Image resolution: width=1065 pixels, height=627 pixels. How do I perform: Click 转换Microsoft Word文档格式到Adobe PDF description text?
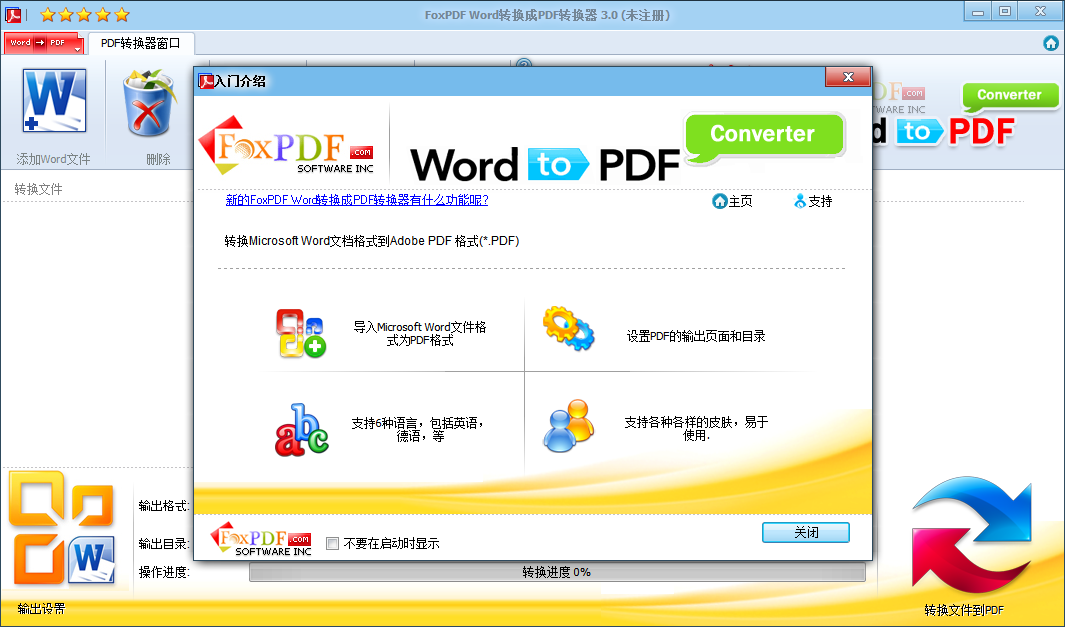[372, 240]
